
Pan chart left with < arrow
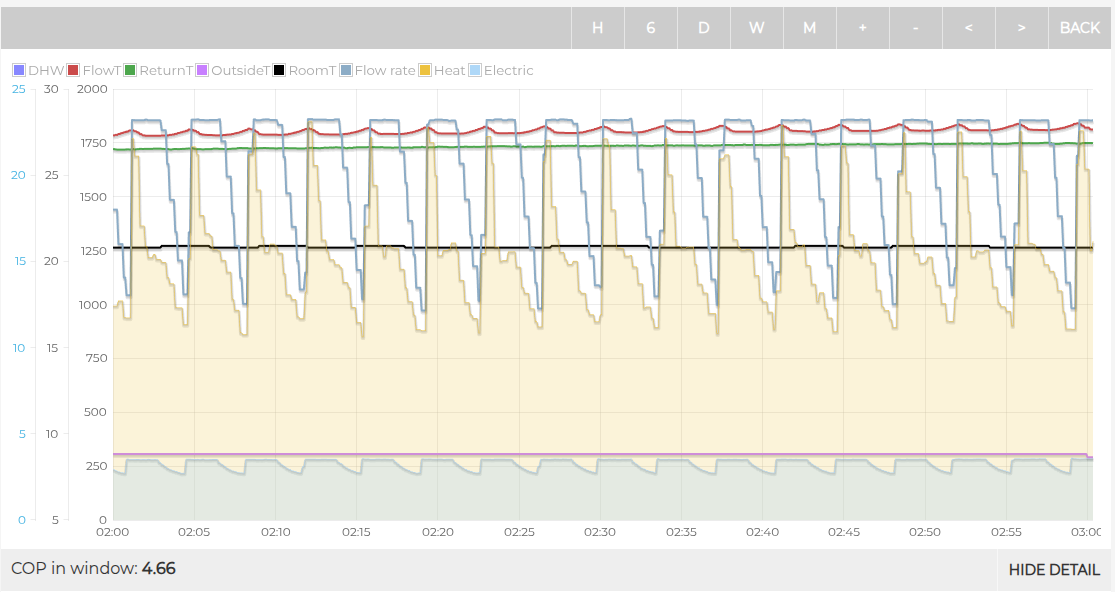click(x=969, y=28)
